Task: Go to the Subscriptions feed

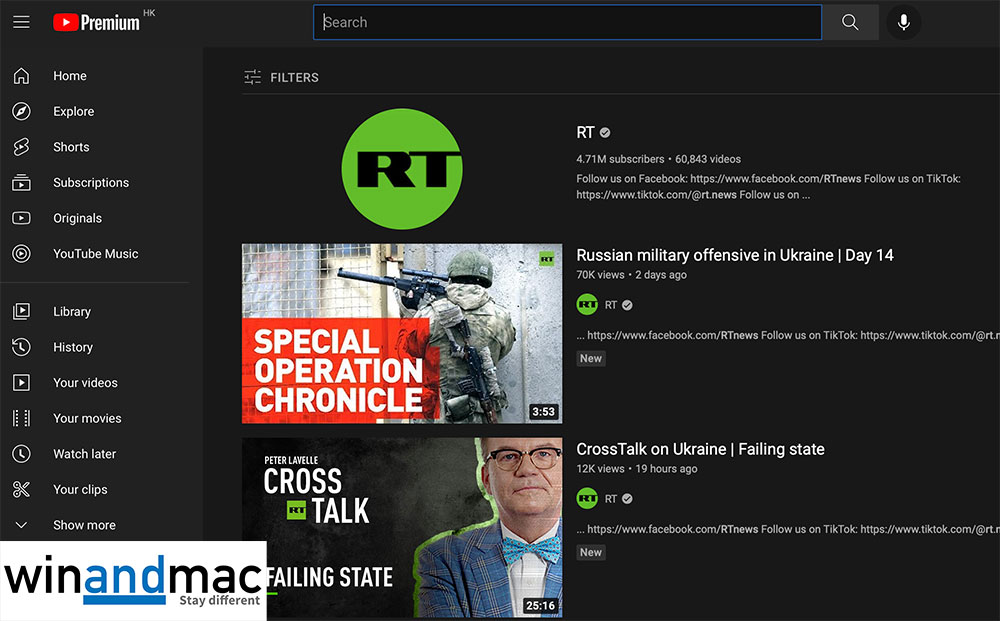Action: point(91,182)
